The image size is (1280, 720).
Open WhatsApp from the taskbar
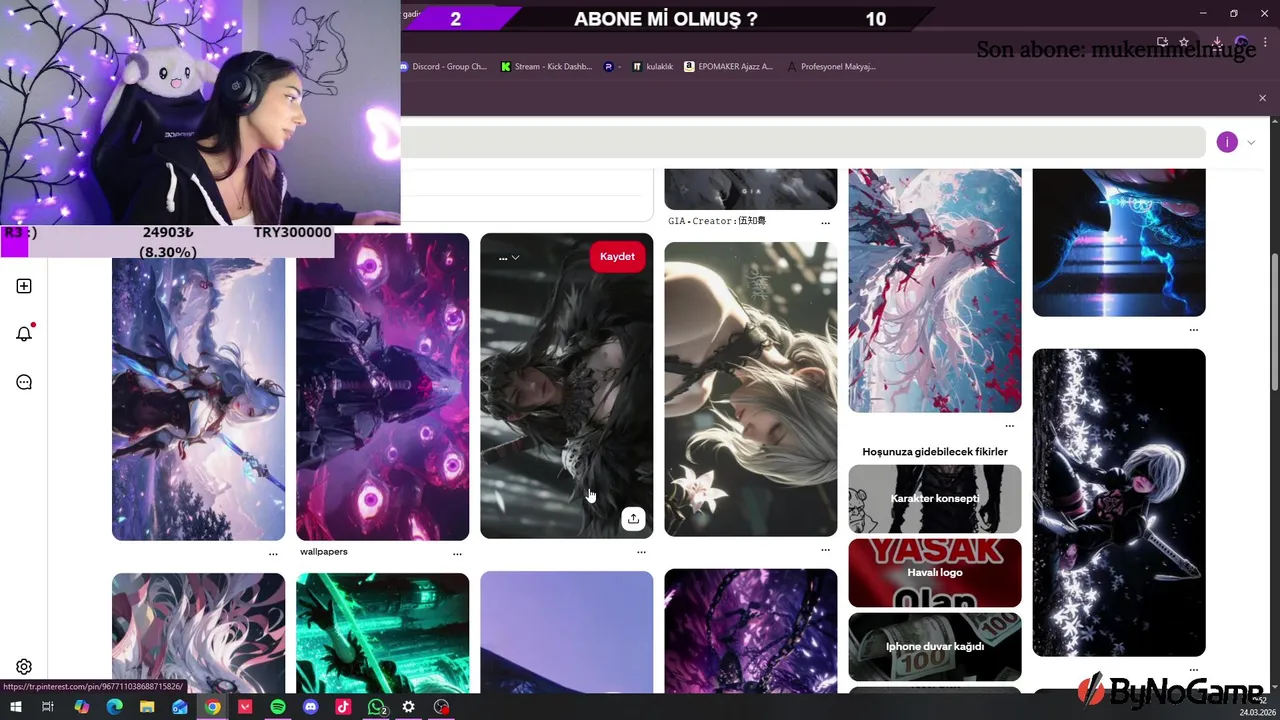pos(376,707)
